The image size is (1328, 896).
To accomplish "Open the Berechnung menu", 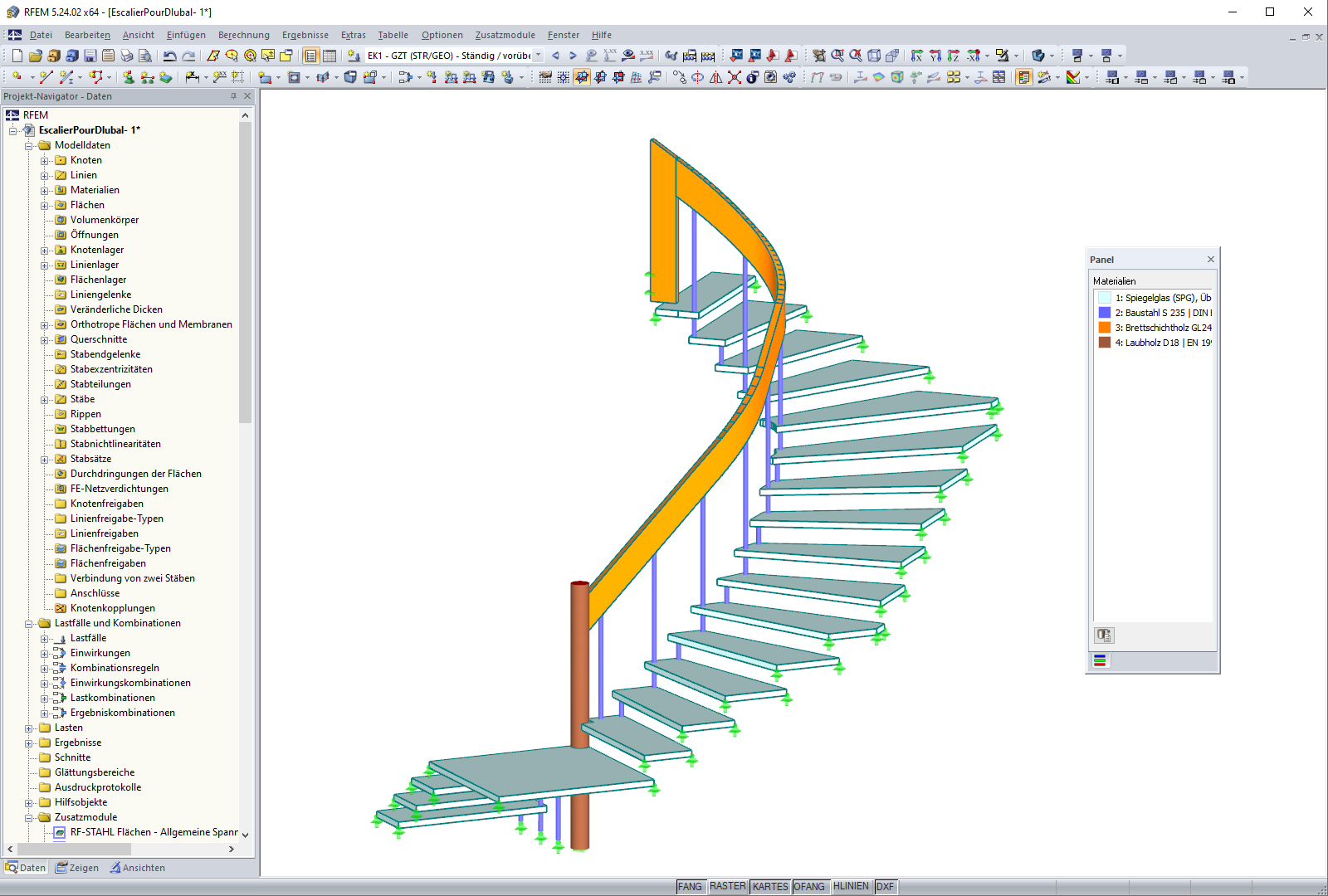I will click(x=244, y=35).
